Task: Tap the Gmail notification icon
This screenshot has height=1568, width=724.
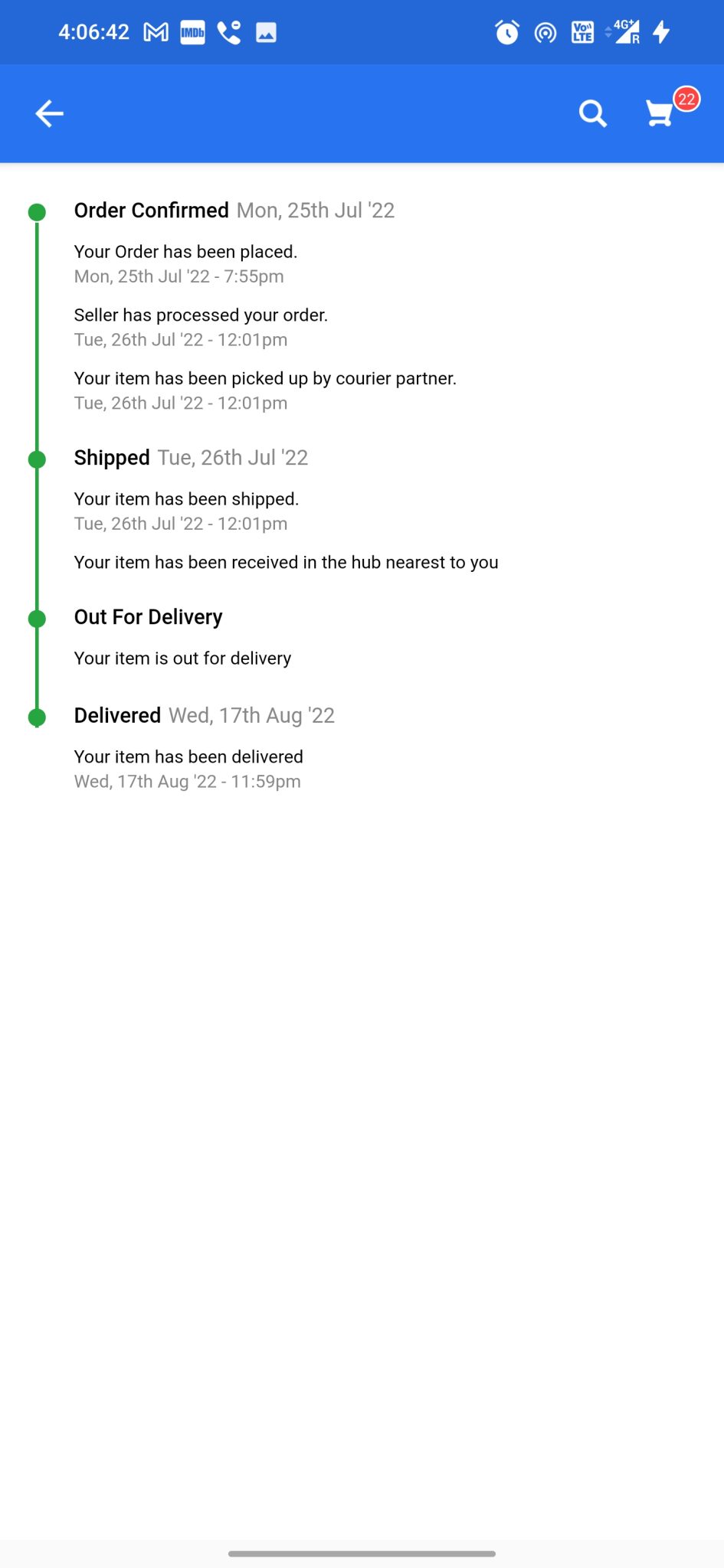Action: click(x=156, y=32)
